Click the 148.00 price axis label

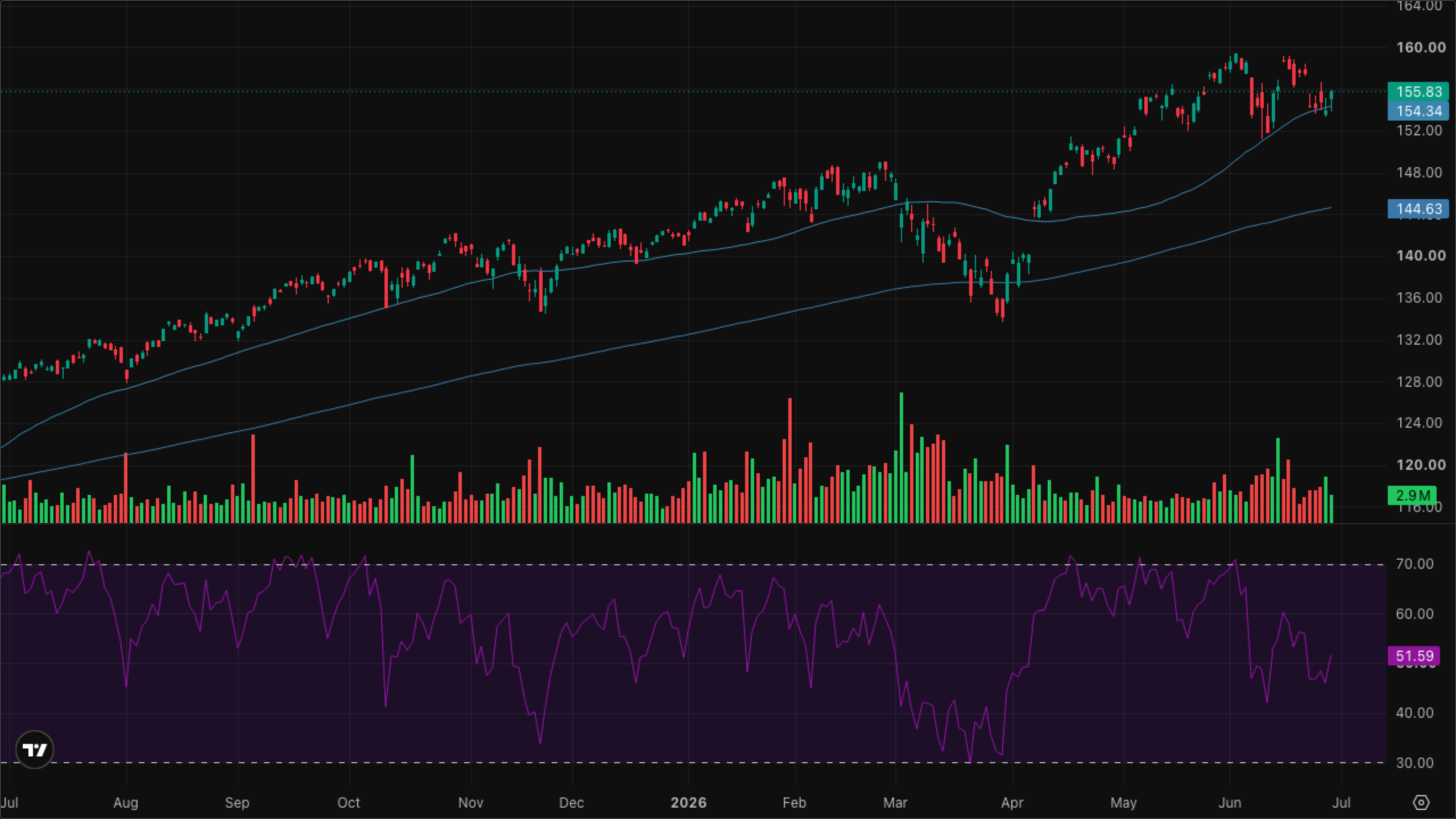[1419, 172]
